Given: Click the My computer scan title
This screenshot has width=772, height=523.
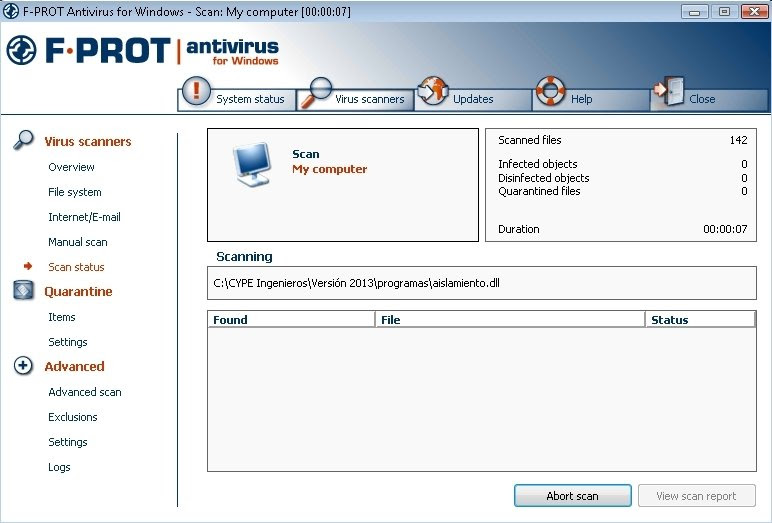Looking at the screenshot, I should [329, 169].
